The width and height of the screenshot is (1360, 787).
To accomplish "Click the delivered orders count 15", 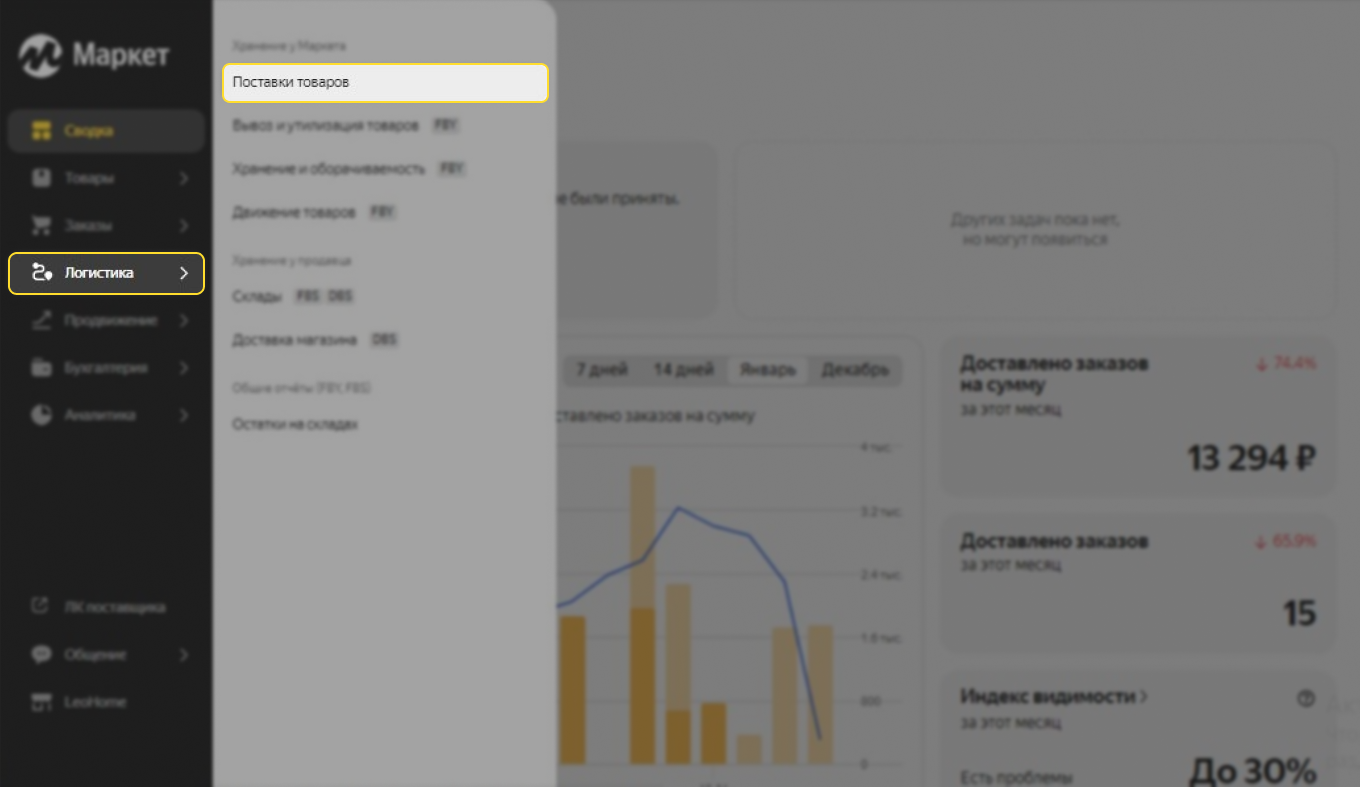I will (x=1299, y=613).
